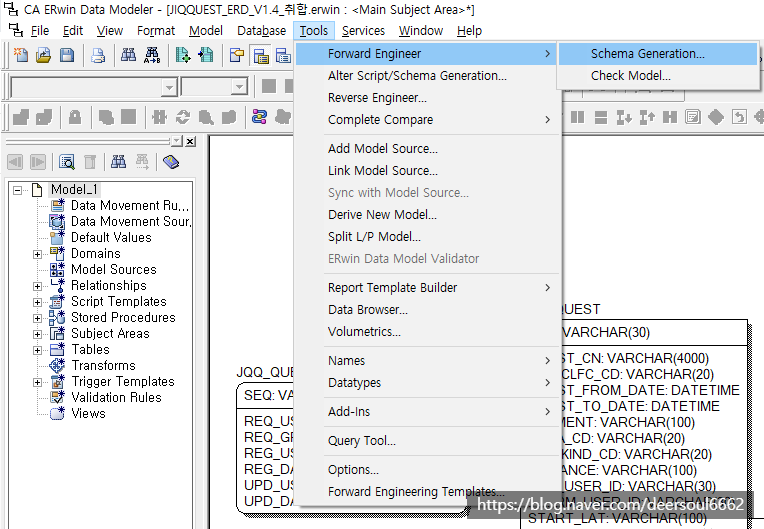This screenshot has height=529, width=764.
Task: Open the View menu
Action: [x=110, y=31]
